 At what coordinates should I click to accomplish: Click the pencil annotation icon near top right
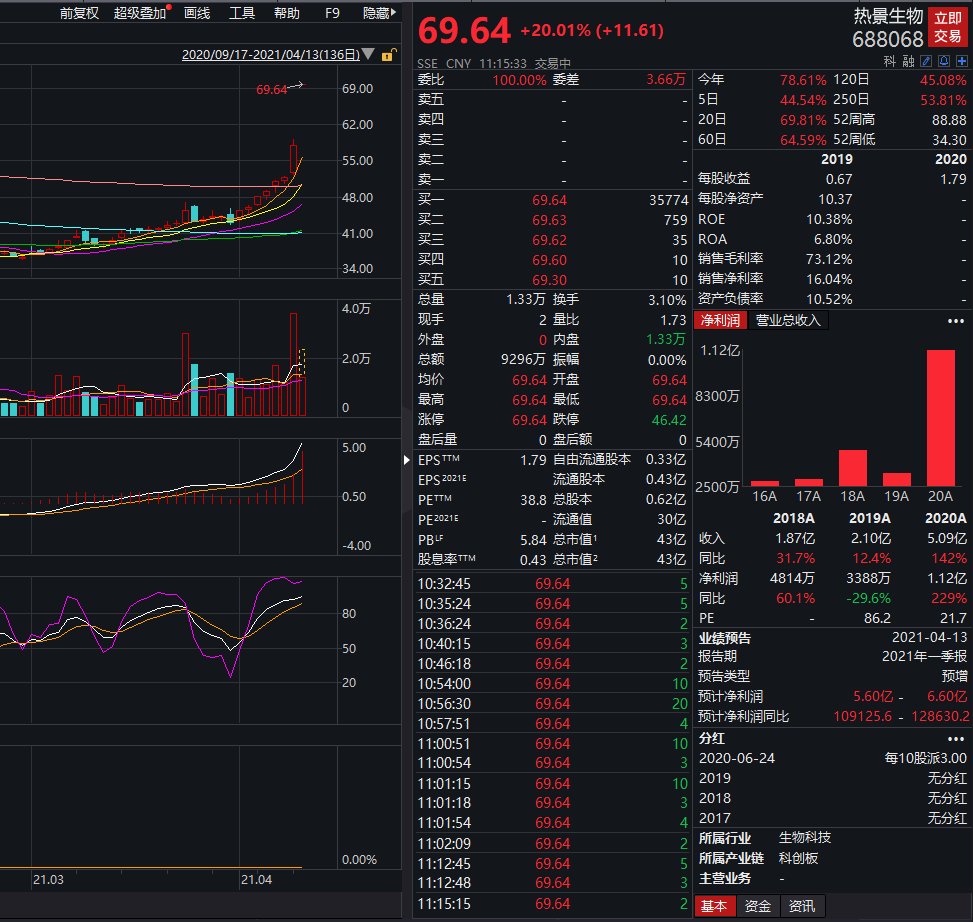[925, 61]
